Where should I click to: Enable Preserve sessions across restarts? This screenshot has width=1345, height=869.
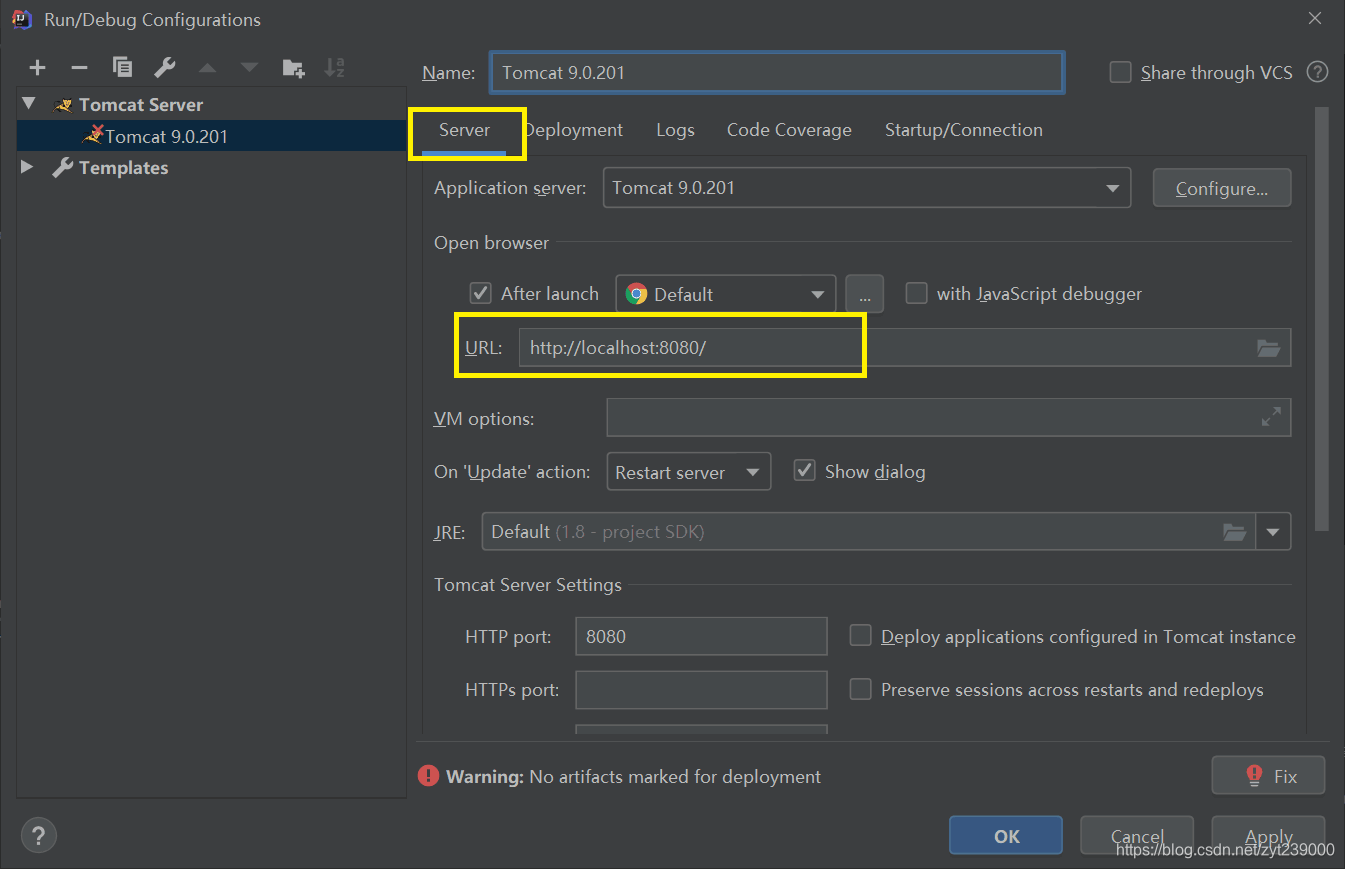coord(860,689)
